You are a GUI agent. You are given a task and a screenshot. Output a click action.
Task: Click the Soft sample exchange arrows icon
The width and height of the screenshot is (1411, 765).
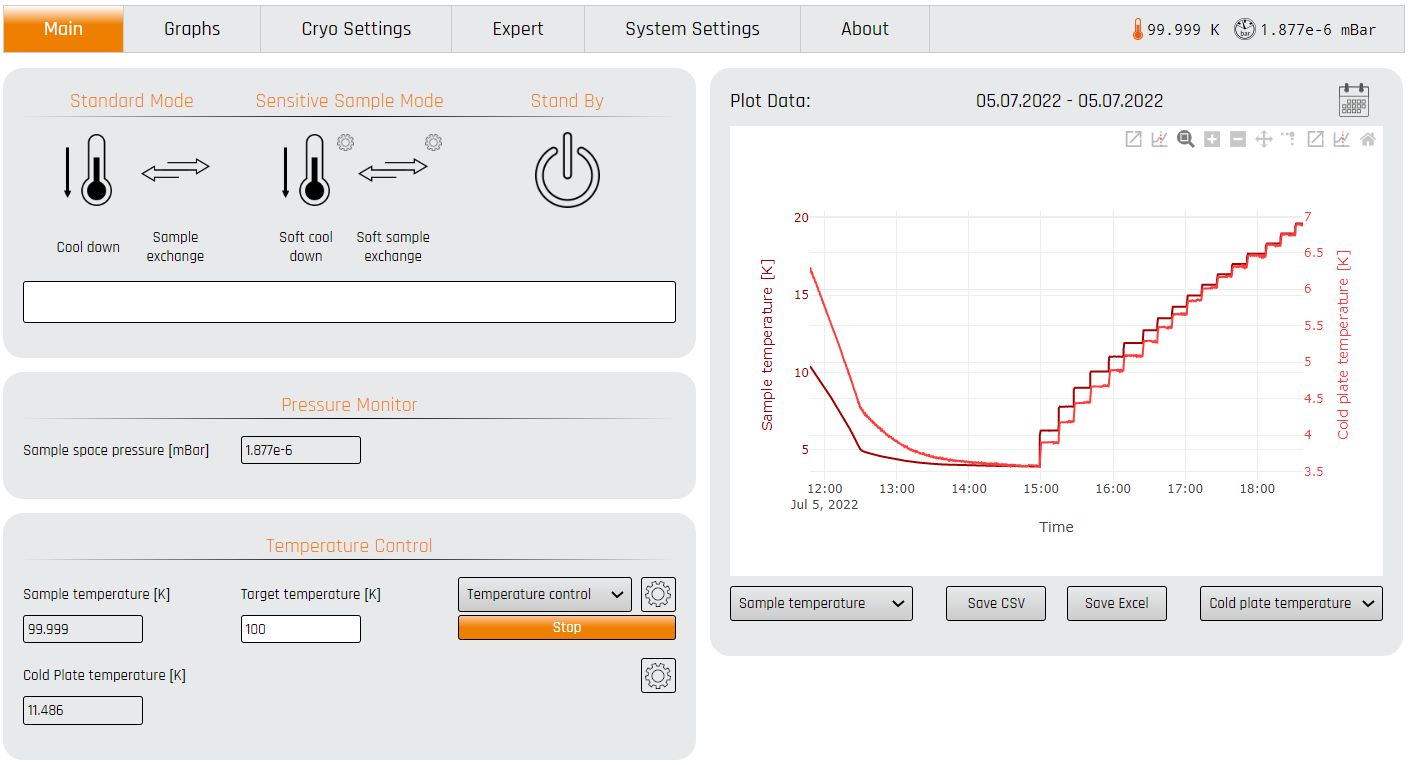click(x=393, y=171)
